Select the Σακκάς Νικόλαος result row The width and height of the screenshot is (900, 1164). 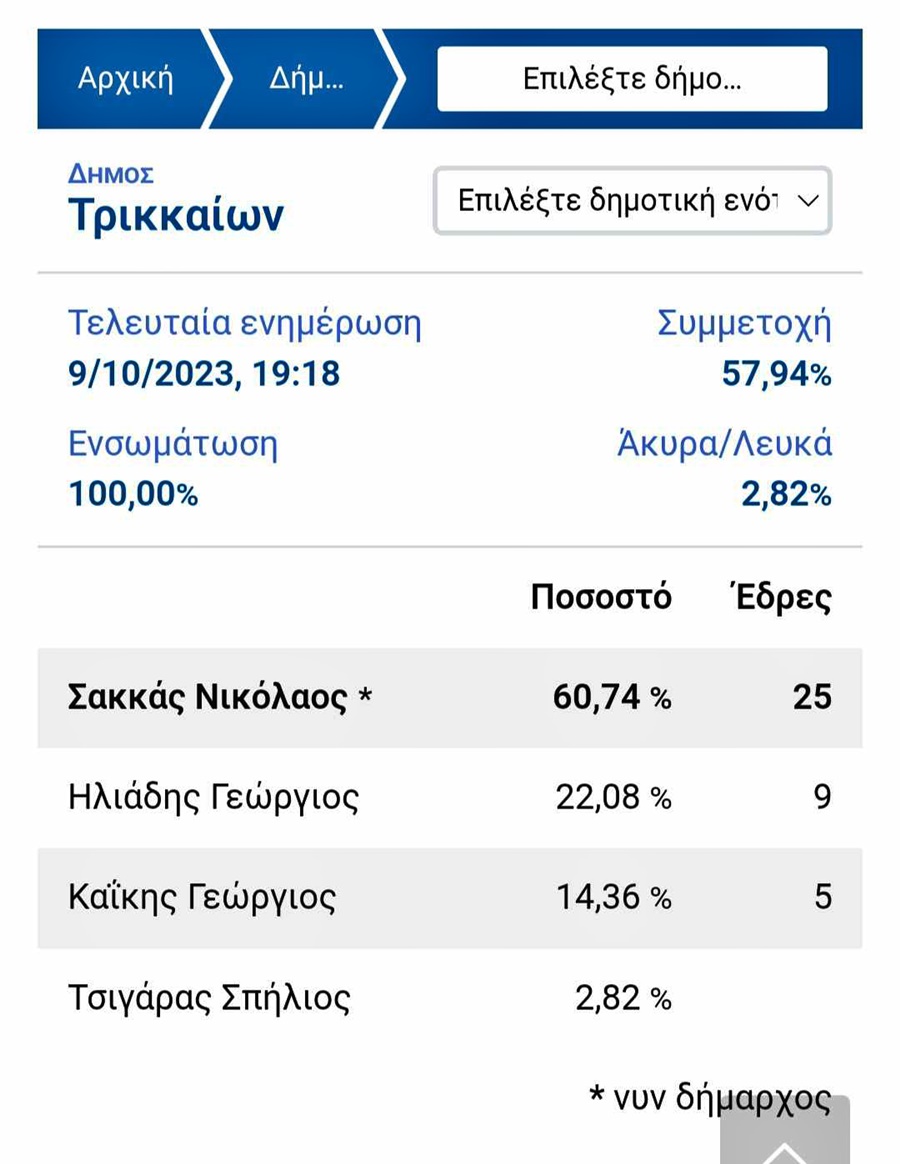click(450, 698)
